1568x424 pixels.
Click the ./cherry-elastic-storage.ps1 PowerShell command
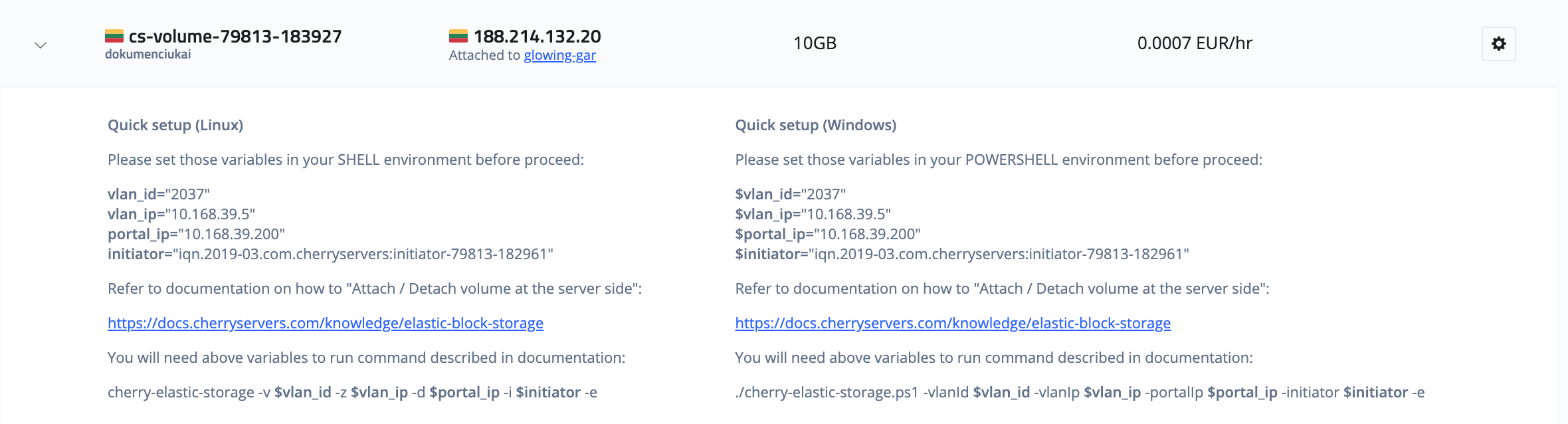click(1080, 392)
